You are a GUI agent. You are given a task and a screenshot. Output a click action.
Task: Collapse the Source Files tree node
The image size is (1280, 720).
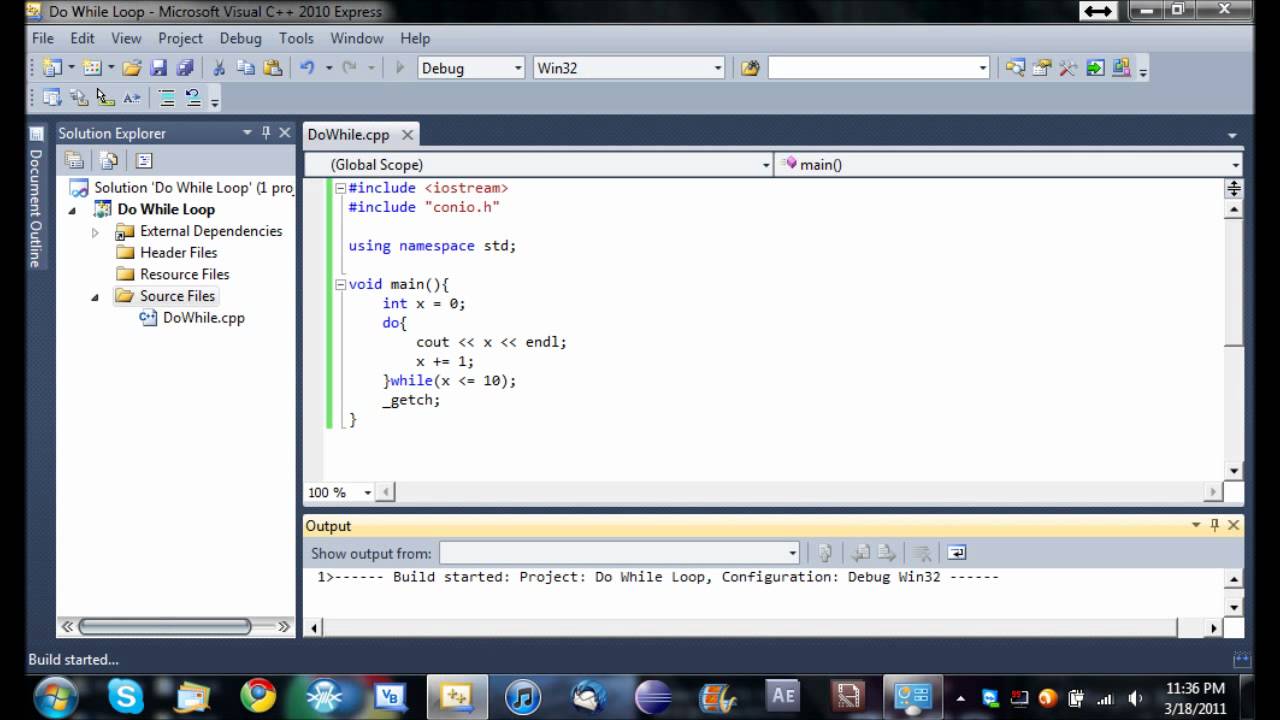pos(95,297)
